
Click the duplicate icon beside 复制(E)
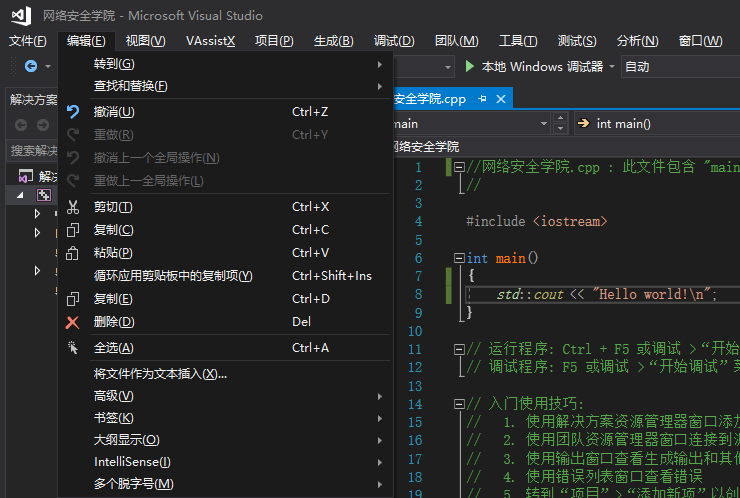click(x=73, y=299)
